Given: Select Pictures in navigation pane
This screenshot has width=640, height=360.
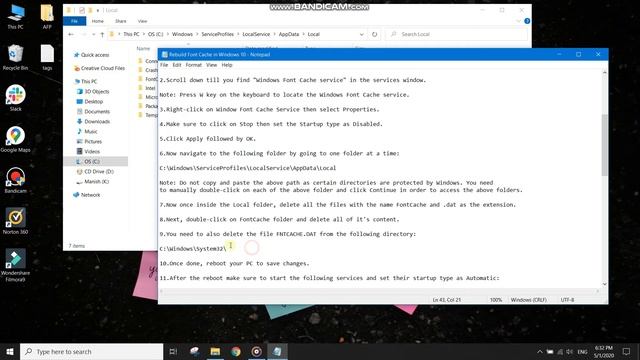Looking at the screenshot, I should (89, 141).
